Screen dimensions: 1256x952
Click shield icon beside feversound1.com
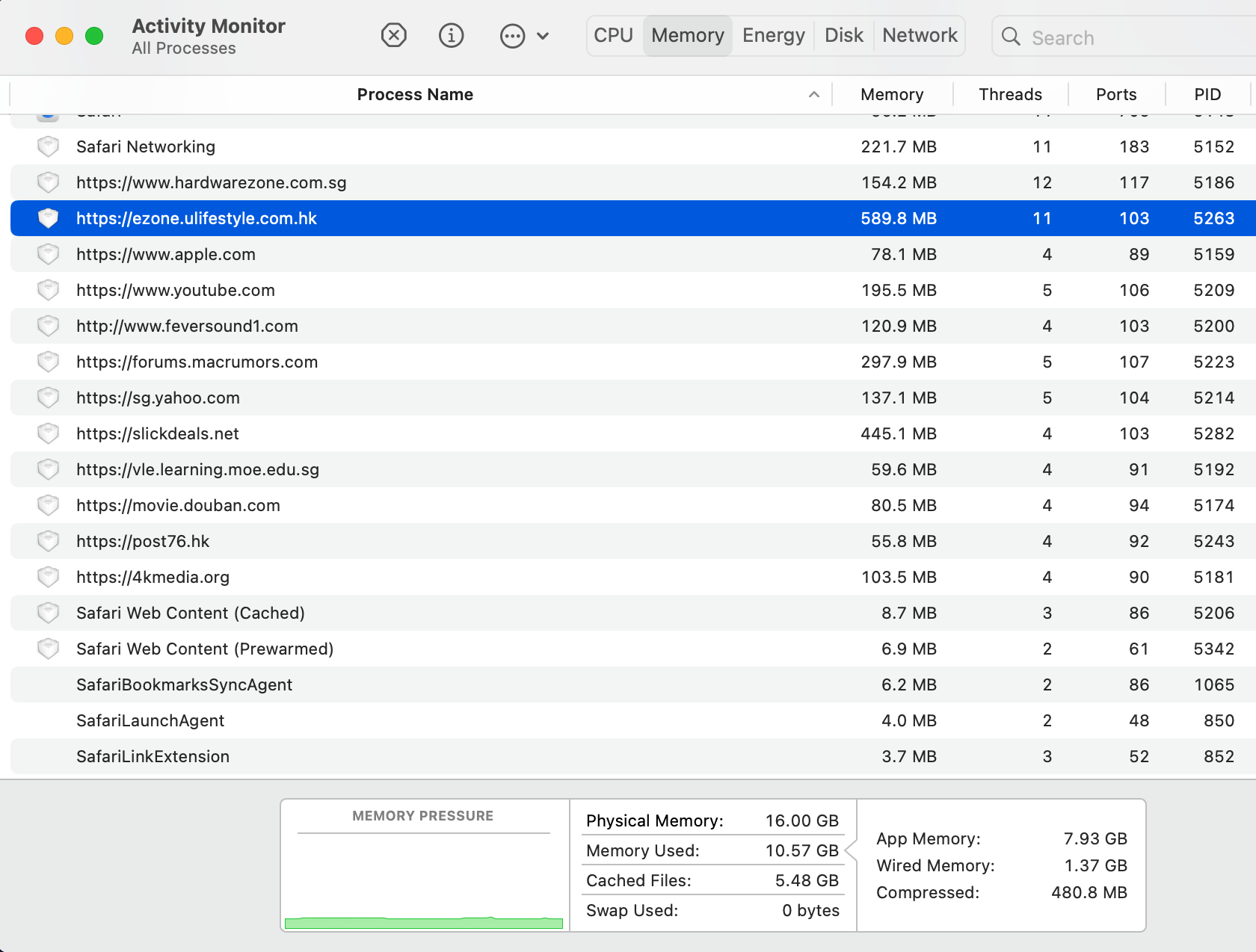pyautogui.click(x=49, y=326)
